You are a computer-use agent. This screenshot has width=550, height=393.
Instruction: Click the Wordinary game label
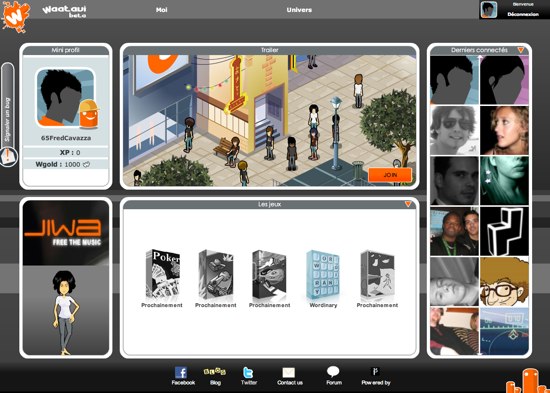(x=323, y=305)
